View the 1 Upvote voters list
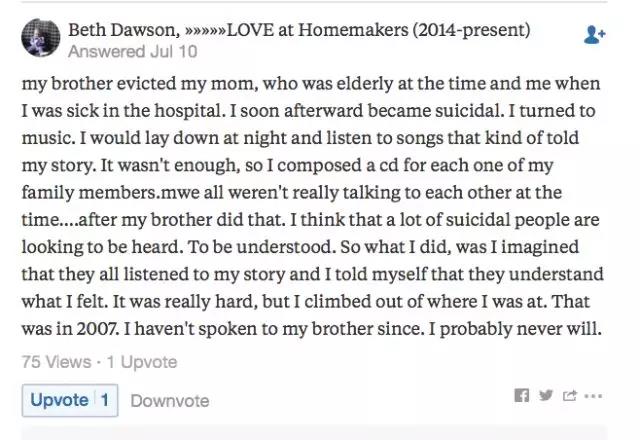Viewport: 640px width, 440px height. pyautogui.click(x=142, y=362)
